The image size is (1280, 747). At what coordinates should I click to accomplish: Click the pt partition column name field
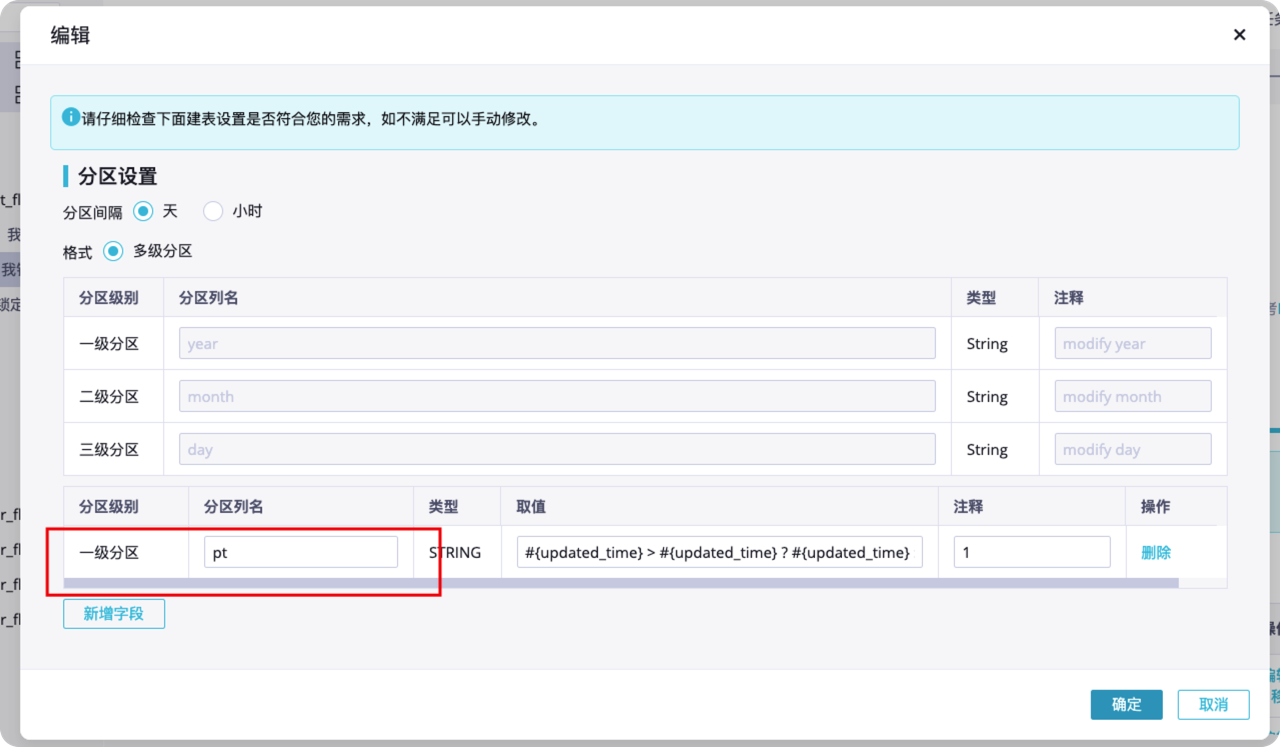point(301,552)
